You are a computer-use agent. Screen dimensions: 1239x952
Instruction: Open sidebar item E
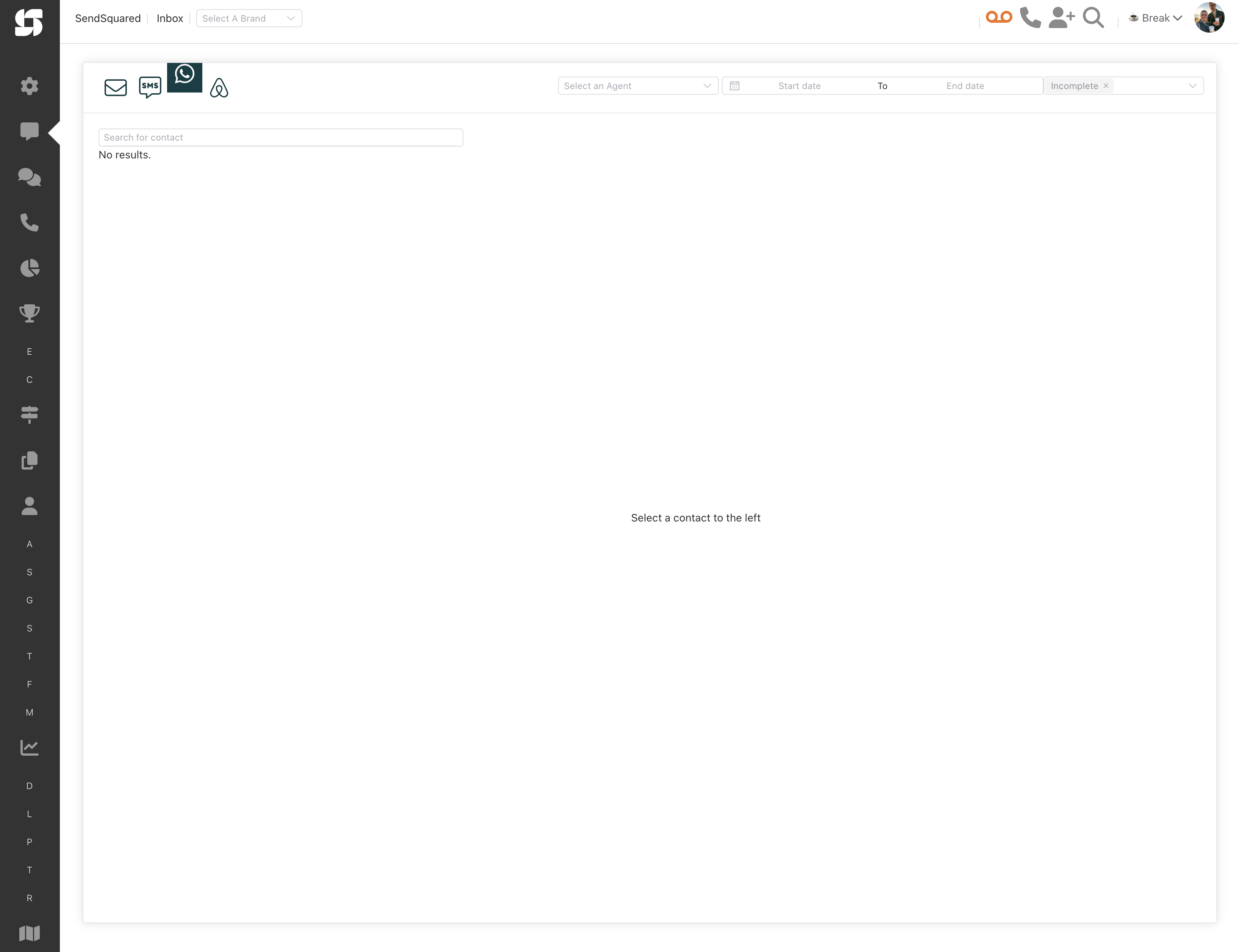30,352
